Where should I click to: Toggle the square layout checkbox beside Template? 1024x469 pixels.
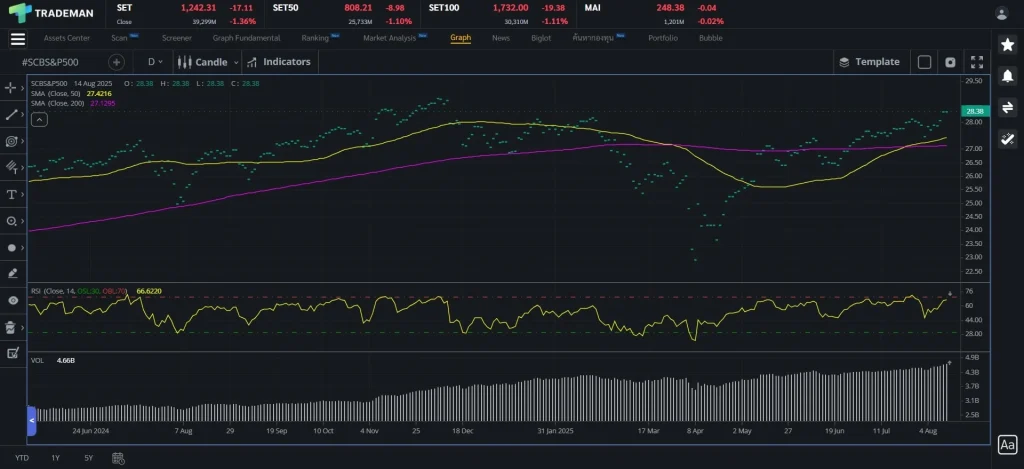924,62
